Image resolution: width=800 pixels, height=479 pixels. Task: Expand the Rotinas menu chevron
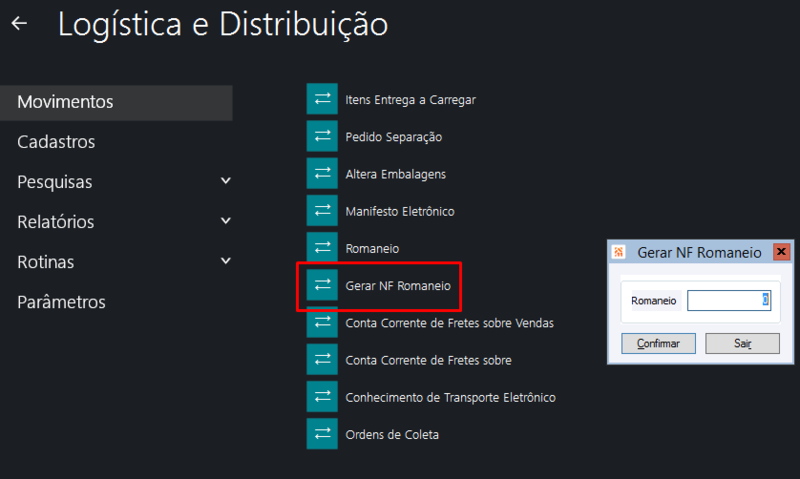pos(226,261)
